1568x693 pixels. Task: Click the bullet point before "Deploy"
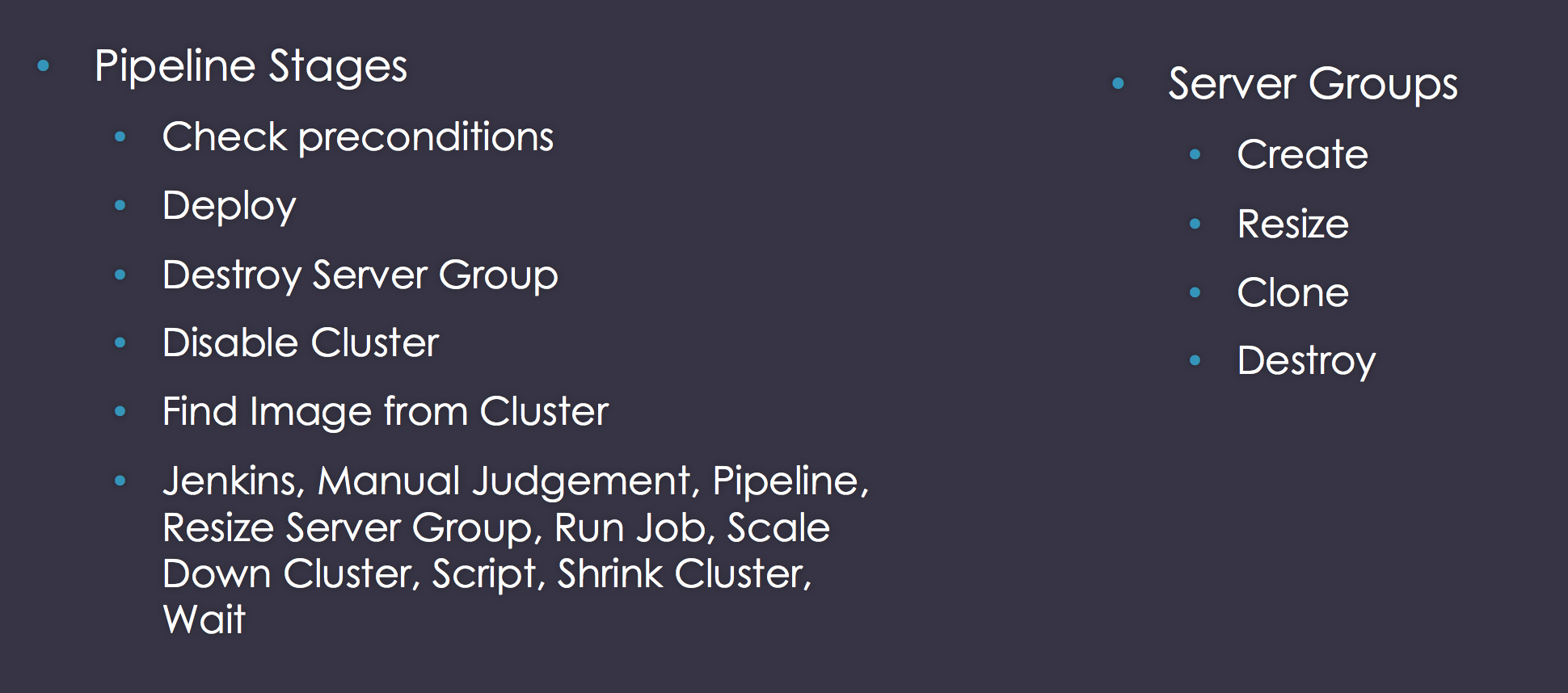coord(120,205)
